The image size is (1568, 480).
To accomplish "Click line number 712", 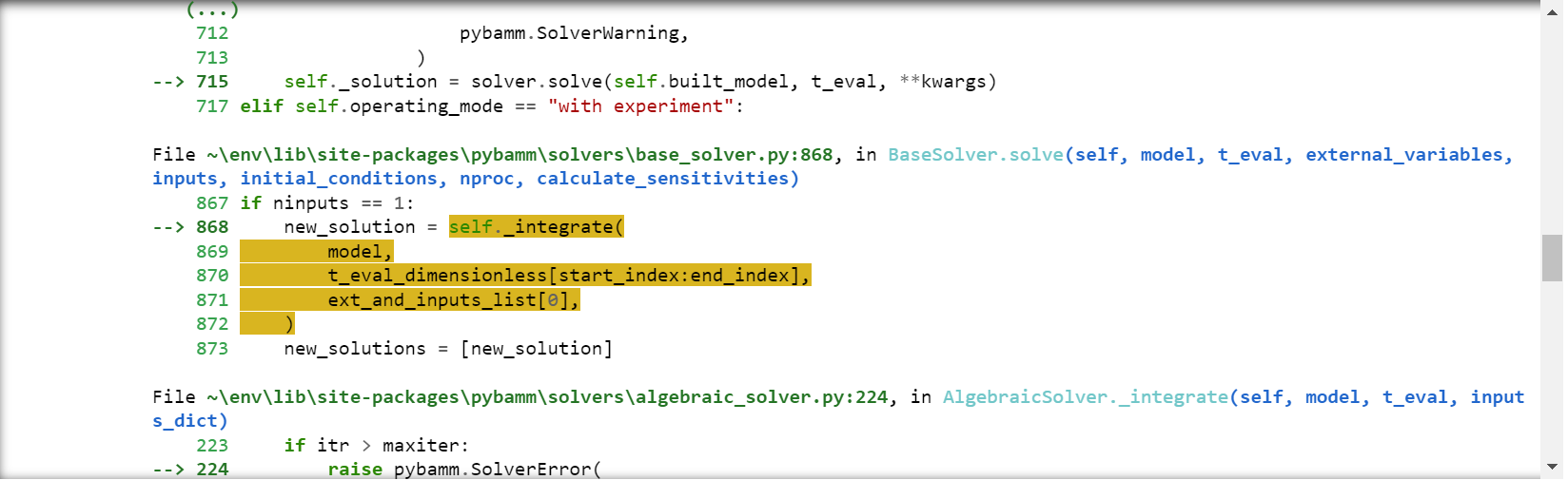I will point(212,33).
